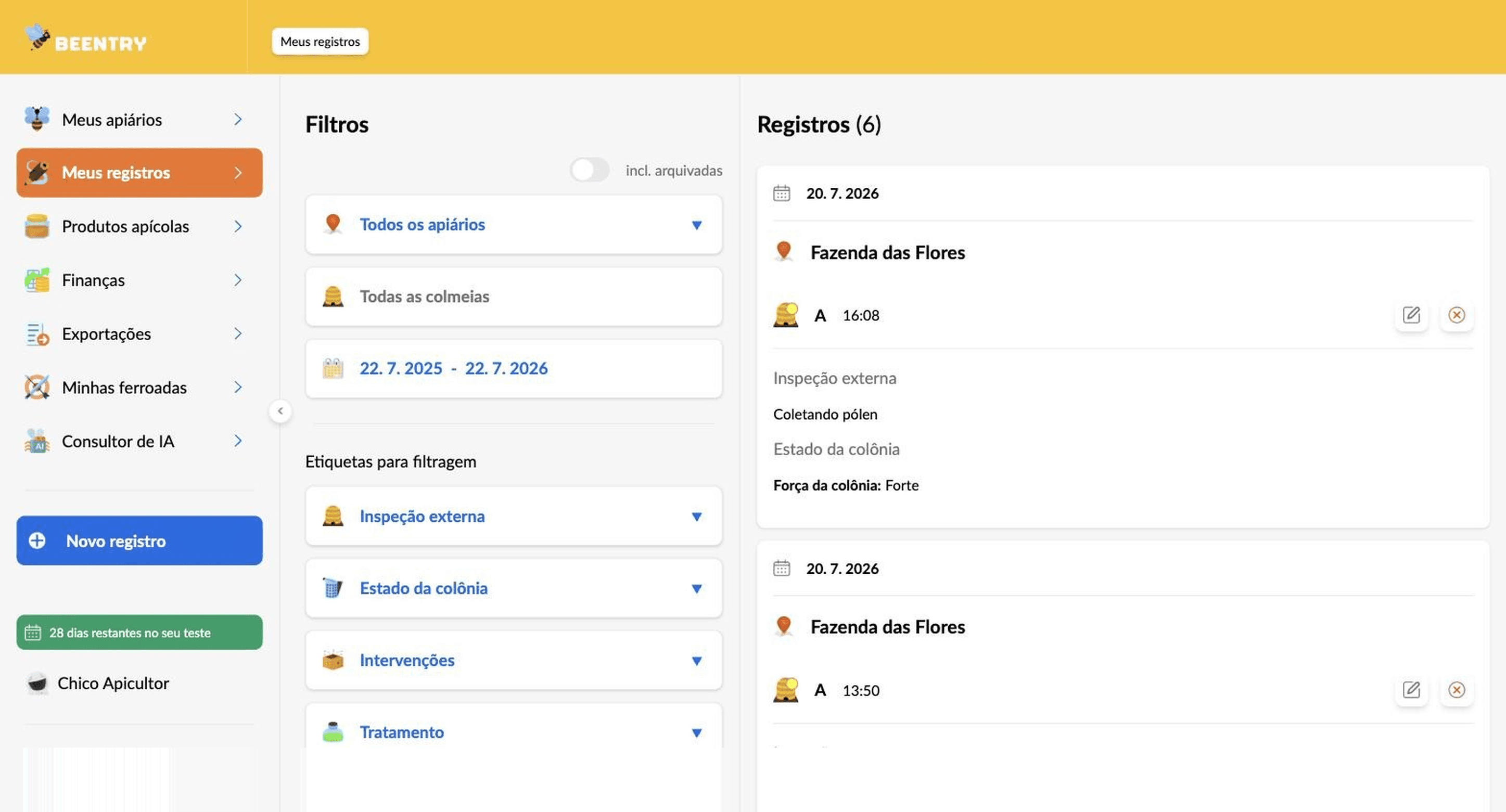Click the end date 22. 7. 2026
This screenshot has width=1506, height=812.
coord(506,368)
